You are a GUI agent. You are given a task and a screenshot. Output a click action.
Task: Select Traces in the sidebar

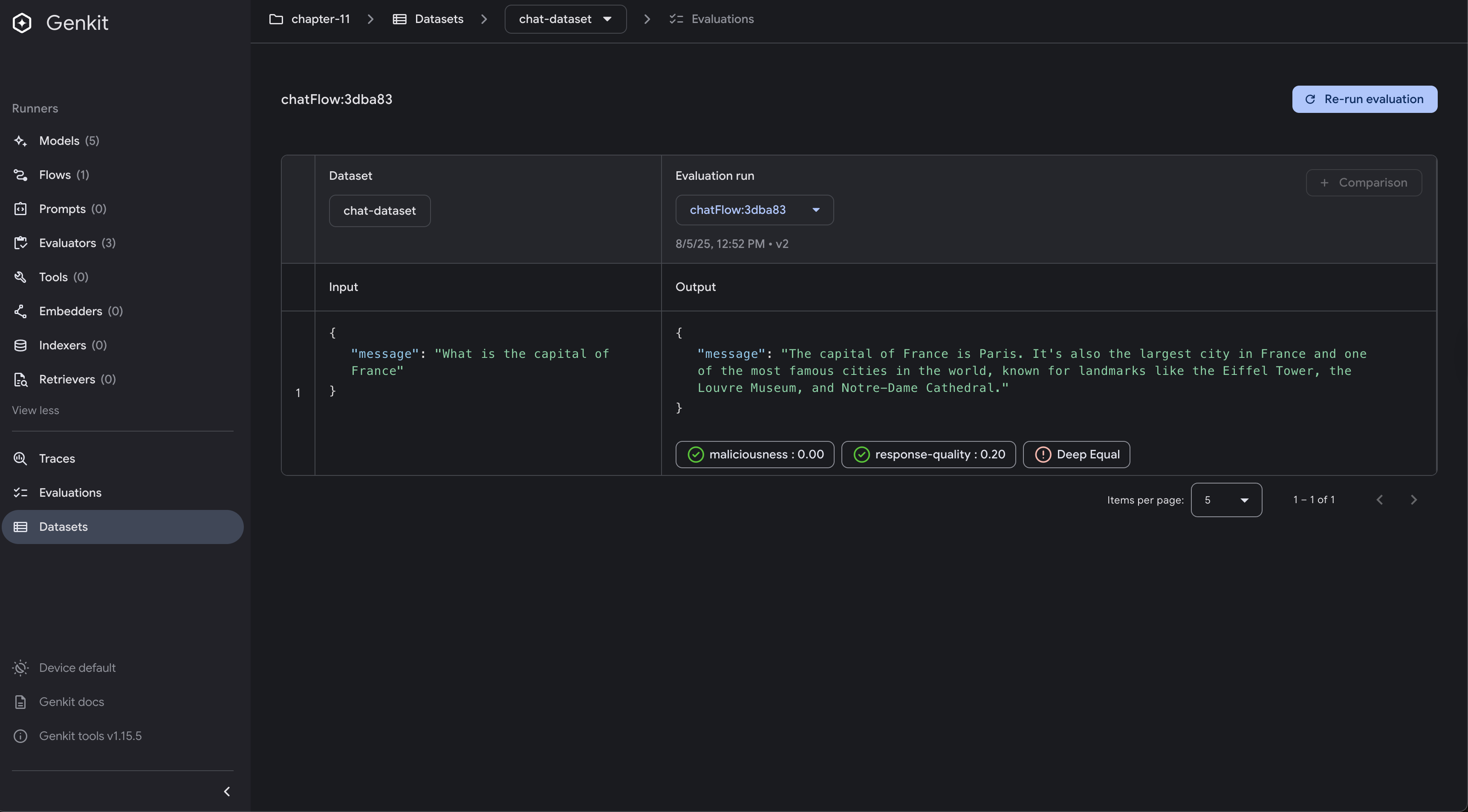(x=122, y=458)
